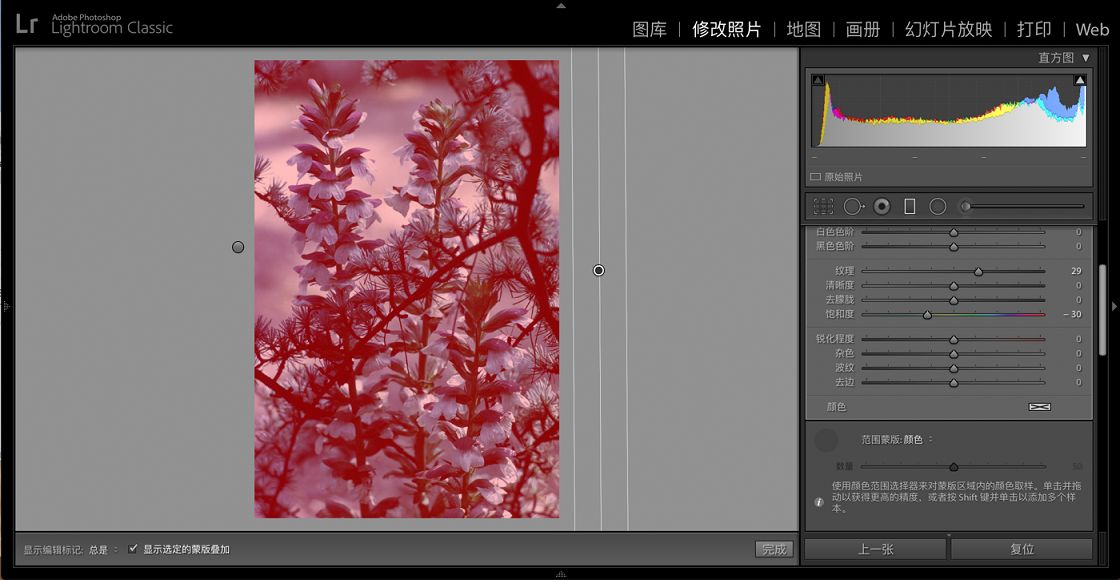Click the gradient edit pin in the photo
1120x580 pixels.
coord(598,270)
